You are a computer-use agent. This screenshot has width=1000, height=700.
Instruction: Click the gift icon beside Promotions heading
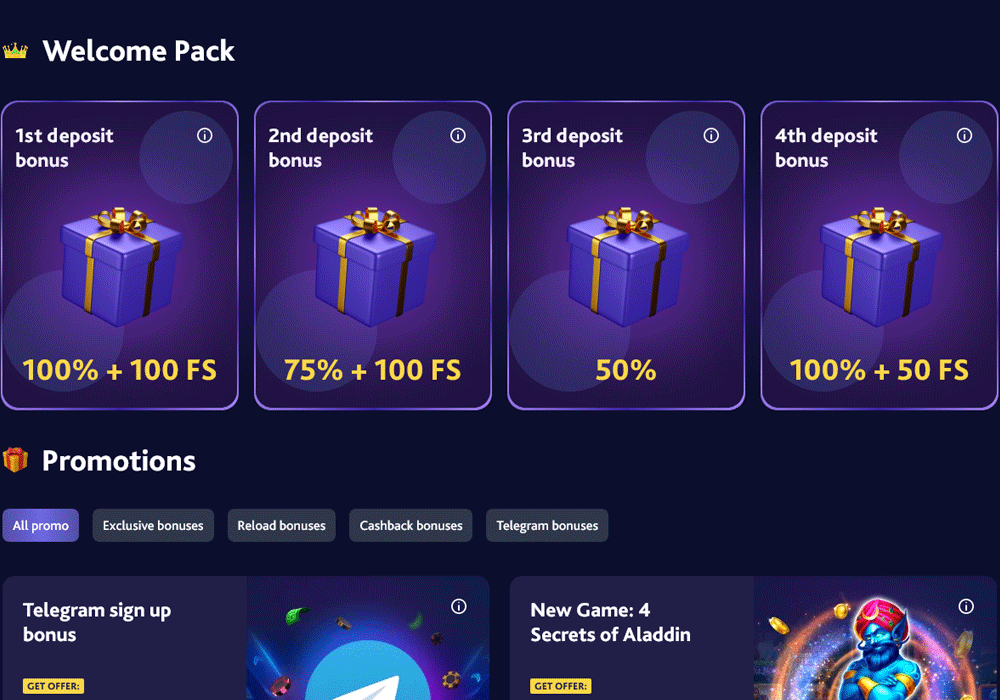16,460
